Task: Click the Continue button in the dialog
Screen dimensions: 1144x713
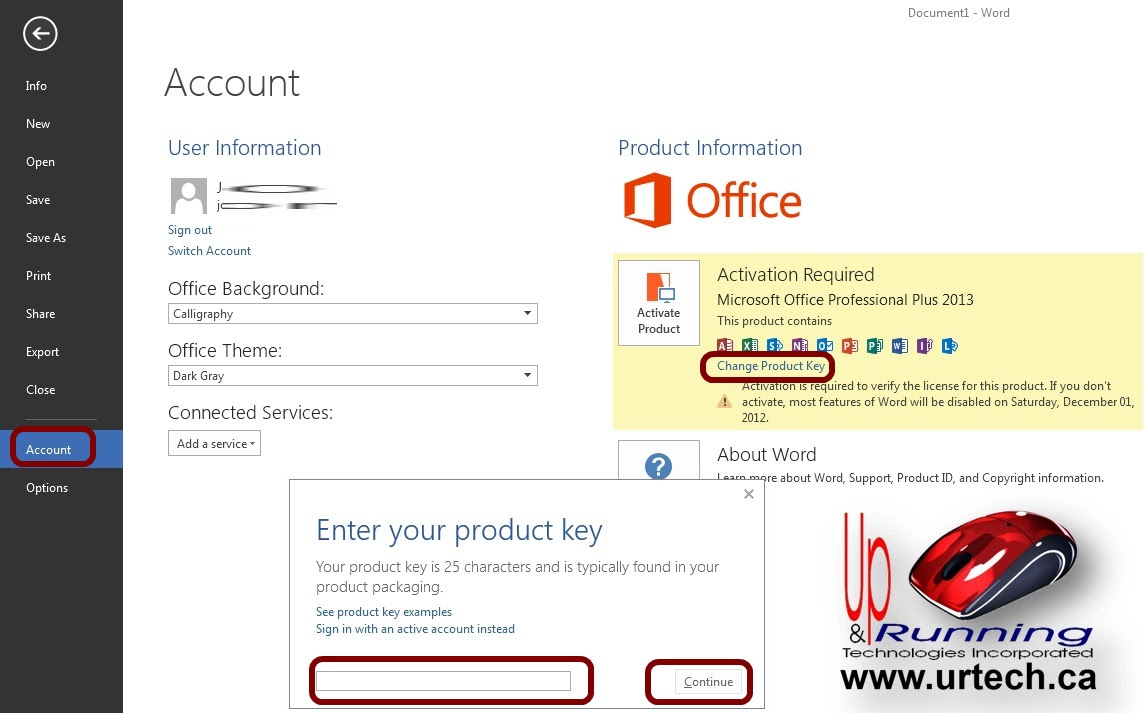Action: [x=708, y=682]
